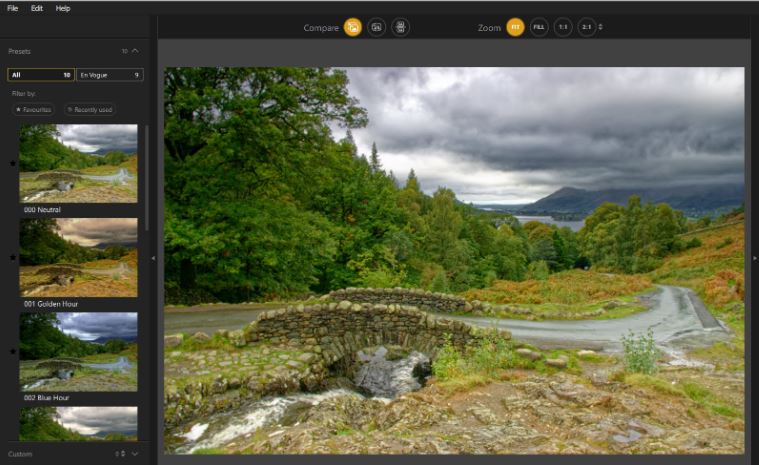Toggle favourite star for 000 Neutral
Viewport: 759px width, 465px height.
pyautogui.click(x=13, y=164)
